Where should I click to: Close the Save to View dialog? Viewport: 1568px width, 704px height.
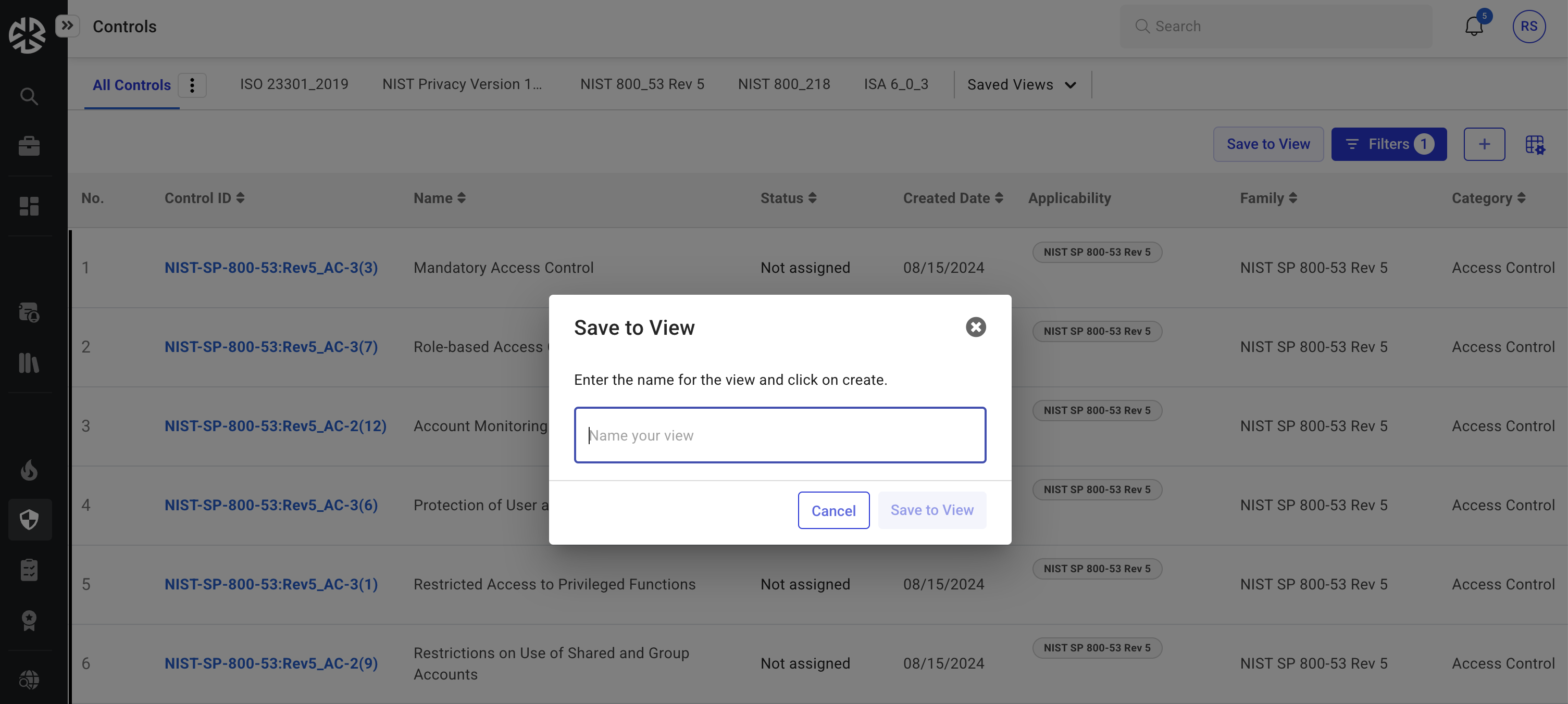(975, 328)
